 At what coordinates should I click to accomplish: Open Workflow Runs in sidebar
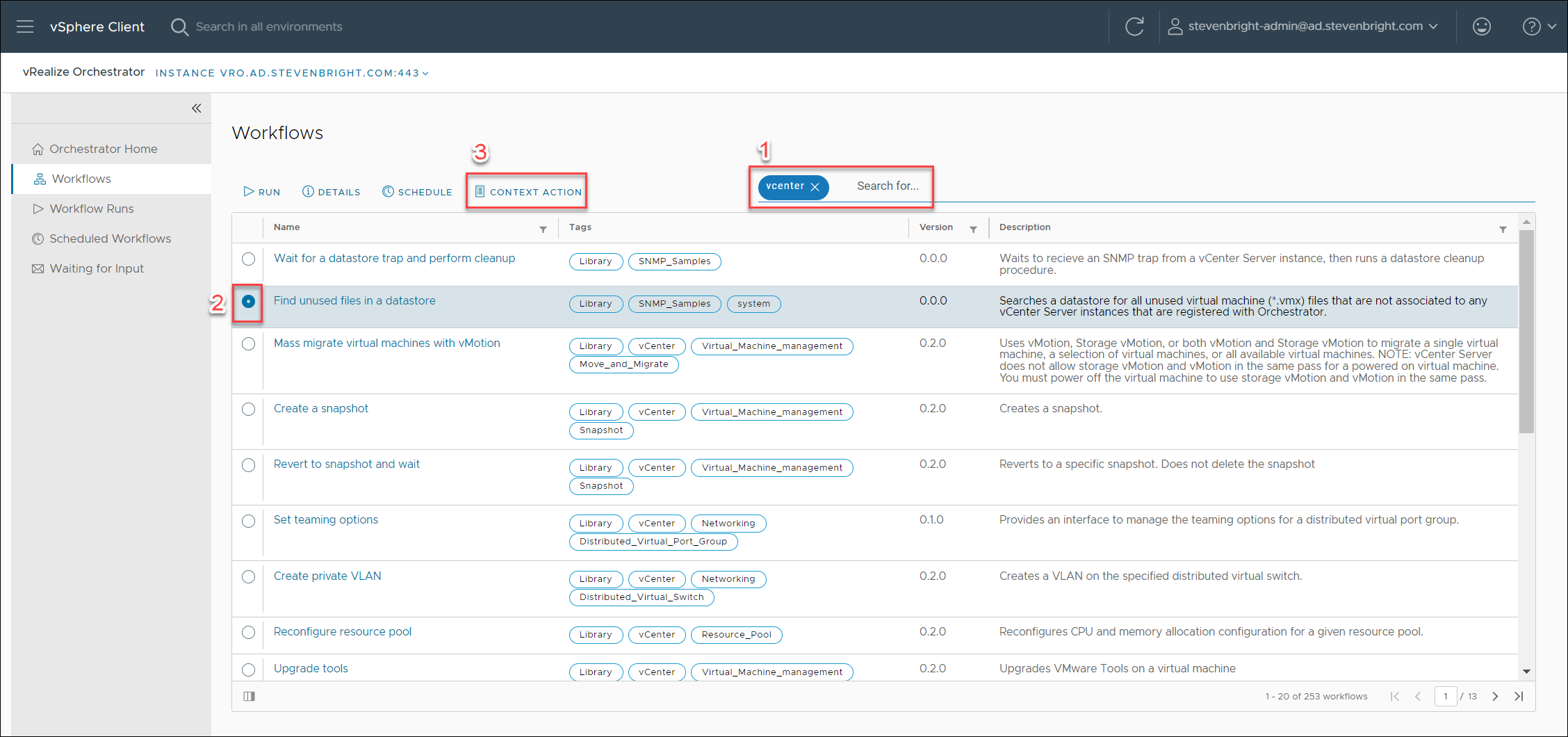(x=111, y=209)
